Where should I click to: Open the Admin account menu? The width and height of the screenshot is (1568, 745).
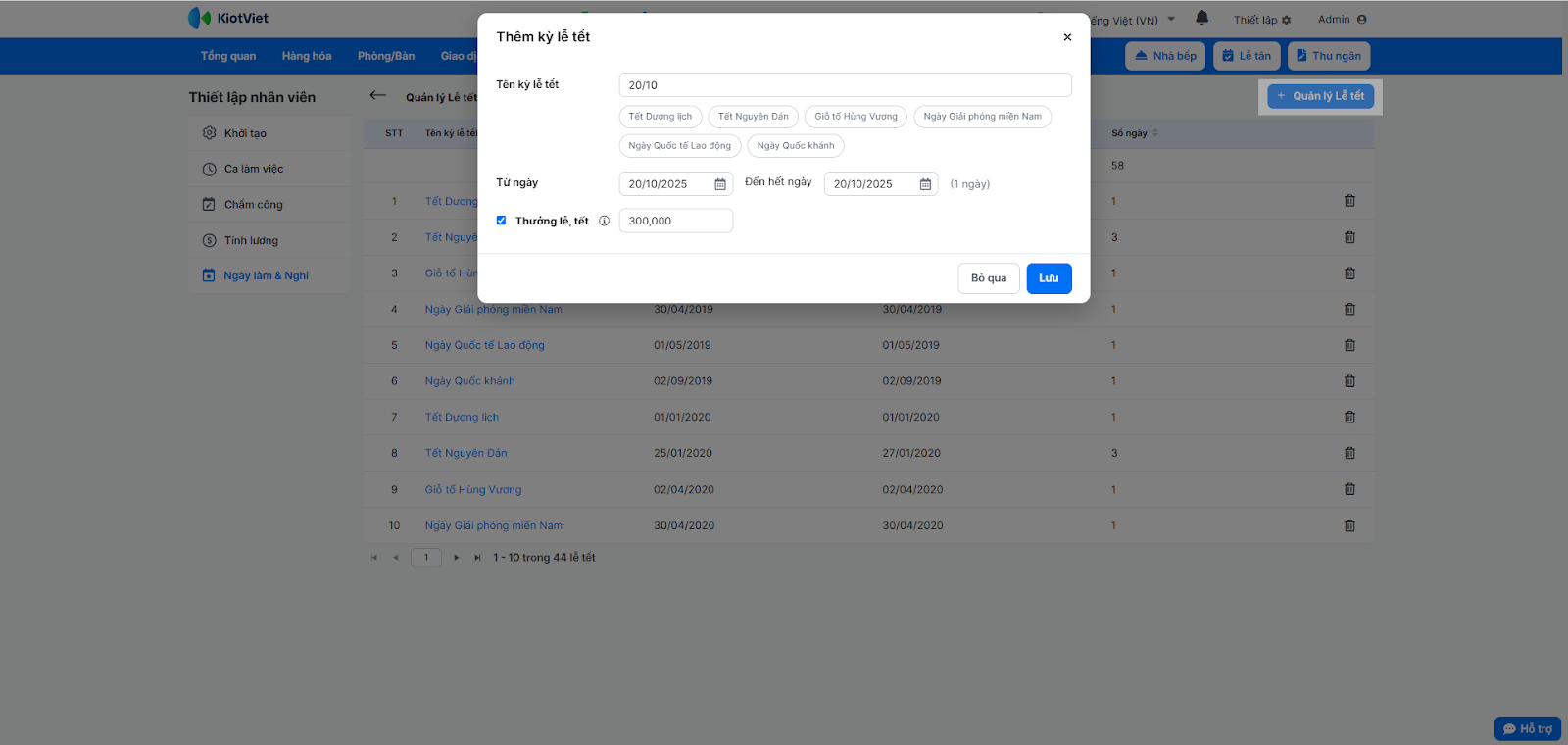1342,20
